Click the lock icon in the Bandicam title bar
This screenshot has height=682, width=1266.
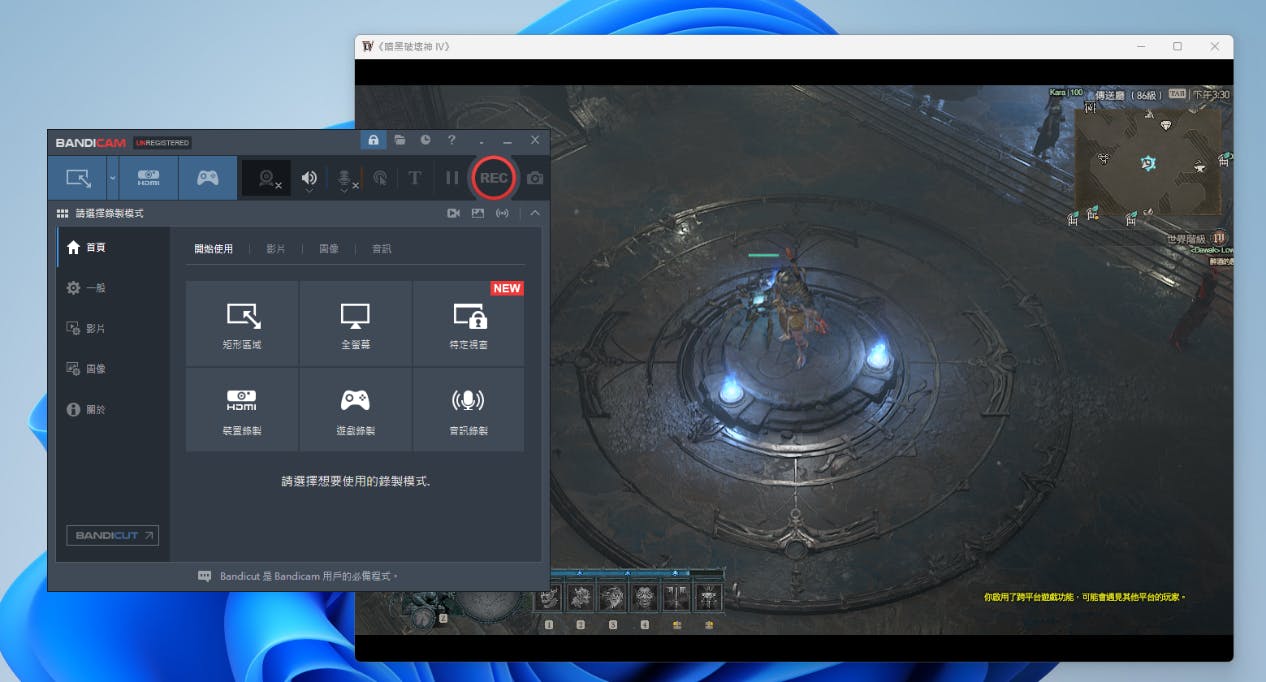pyautogui.click(x=373, y=141)
